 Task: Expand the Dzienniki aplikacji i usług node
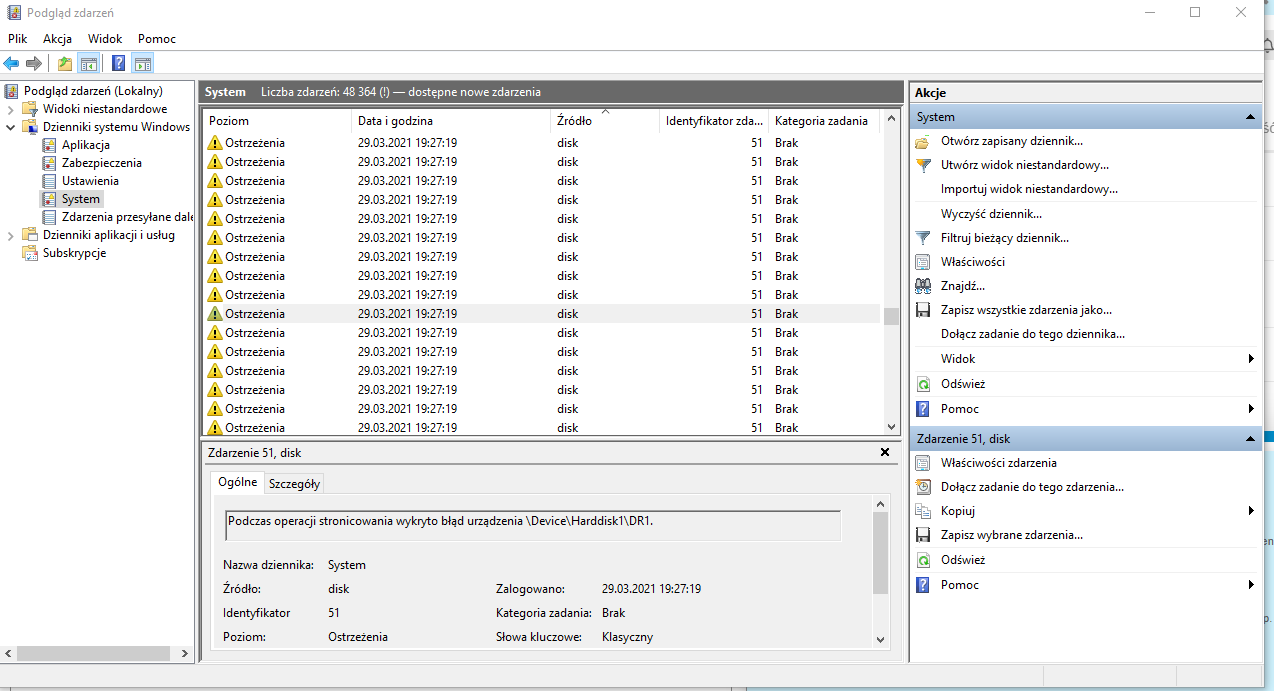click(x=11, y=235)
